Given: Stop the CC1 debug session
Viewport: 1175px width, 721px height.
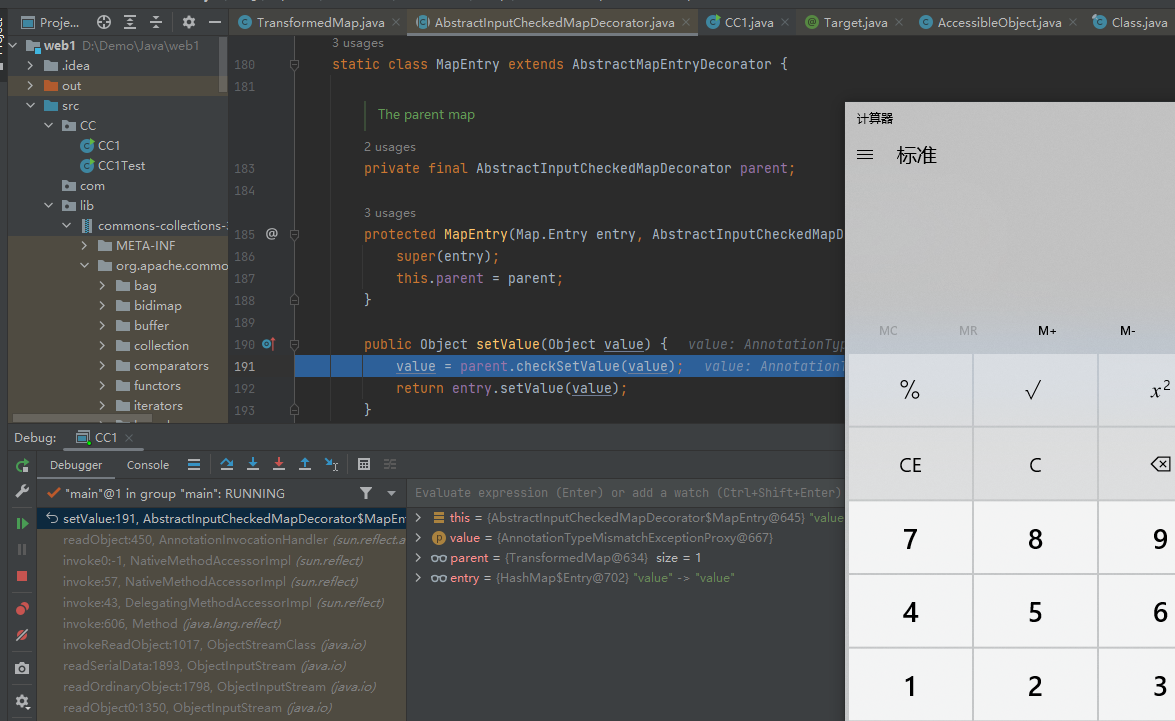Looking at the screenshot, I should (22, 576).
